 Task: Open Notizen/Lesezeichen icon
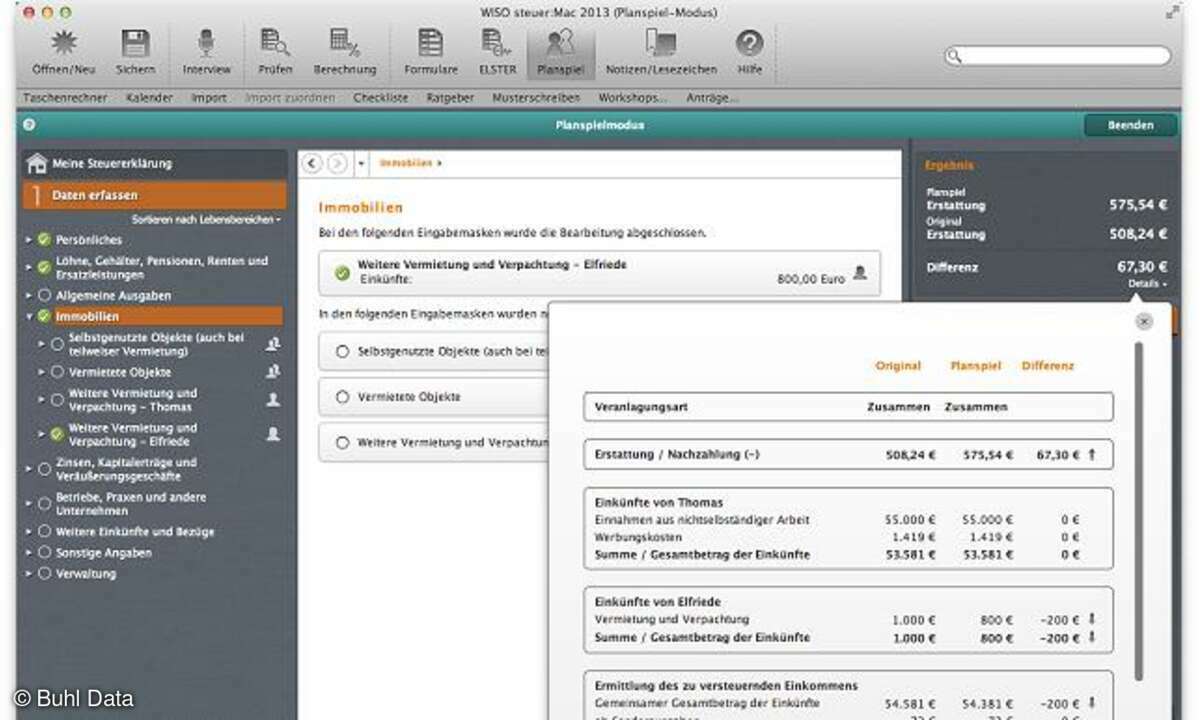coord(661,44)
